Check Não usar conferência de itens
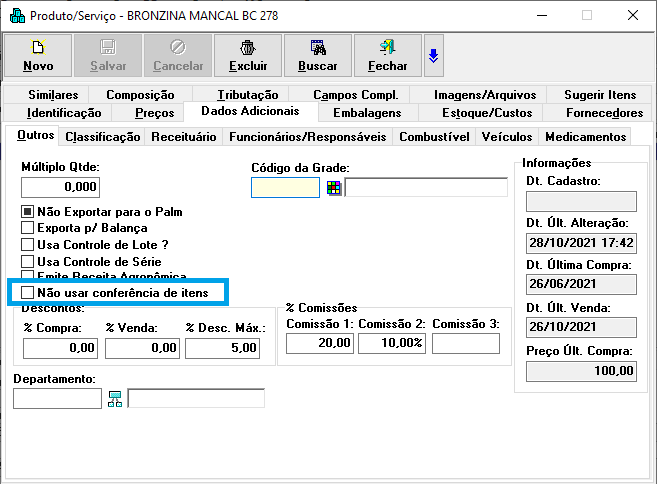This screenshot has height=484, width=657. pyautogui.click(x=28, y=292)
